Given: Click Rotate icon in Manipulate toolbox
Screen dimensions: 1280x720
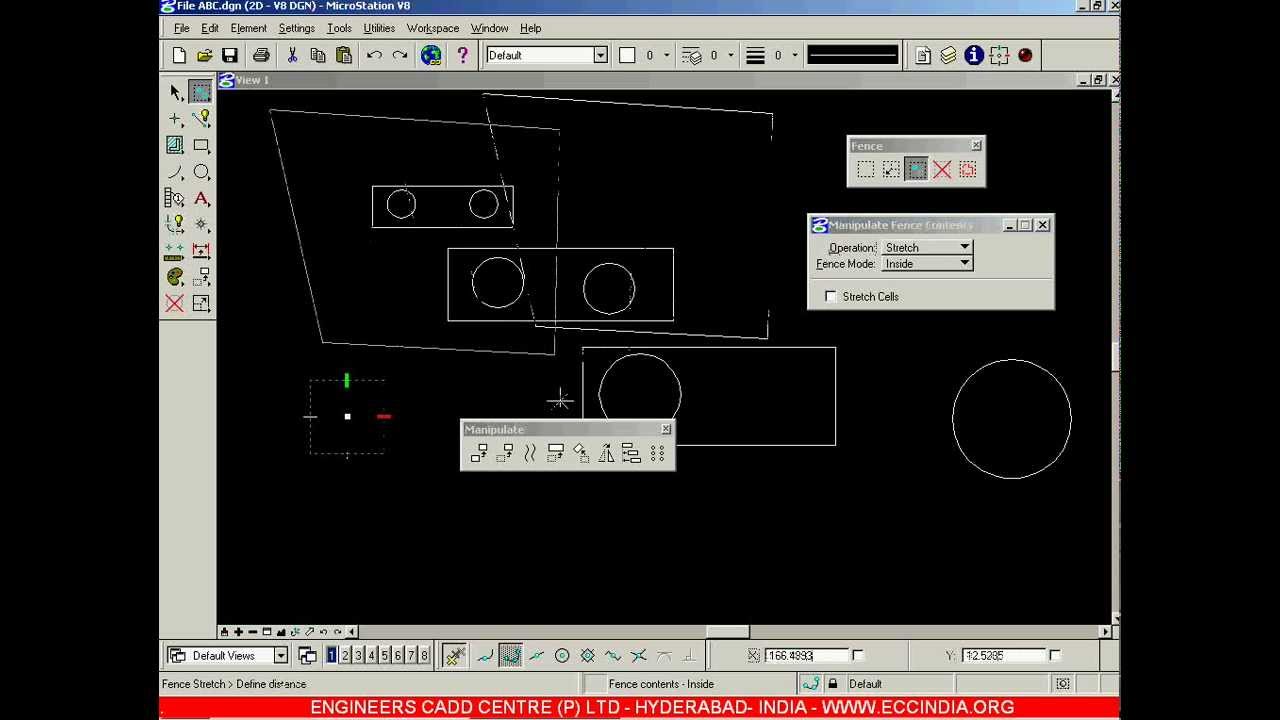Looking at the screenshot, I should (581, 453).
